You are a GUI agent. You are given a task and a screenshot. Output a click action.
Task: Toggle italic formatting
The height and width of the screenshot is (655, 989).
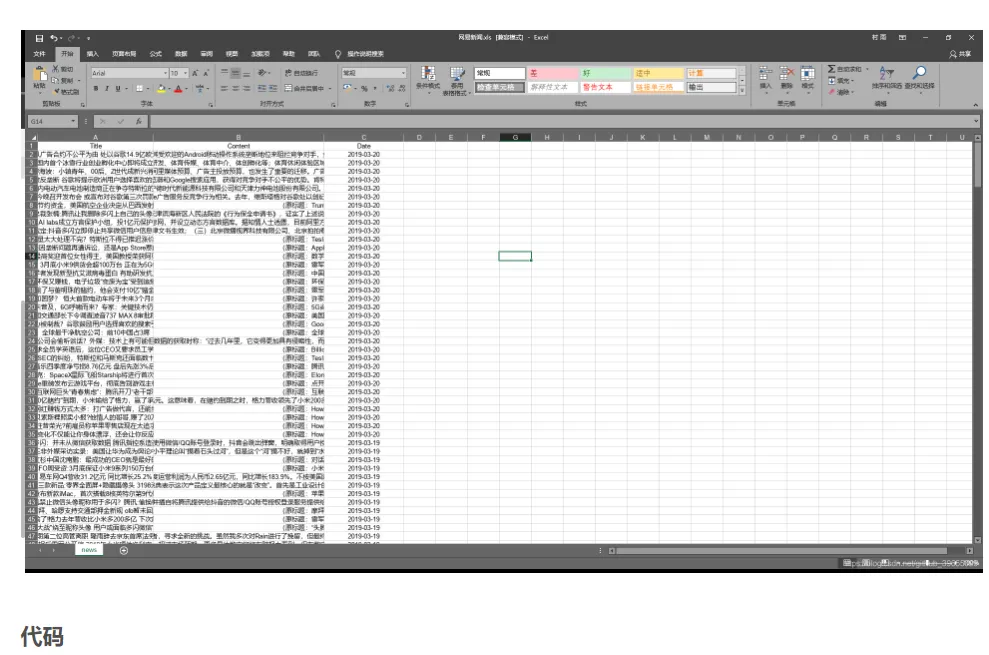coord(107,89)
